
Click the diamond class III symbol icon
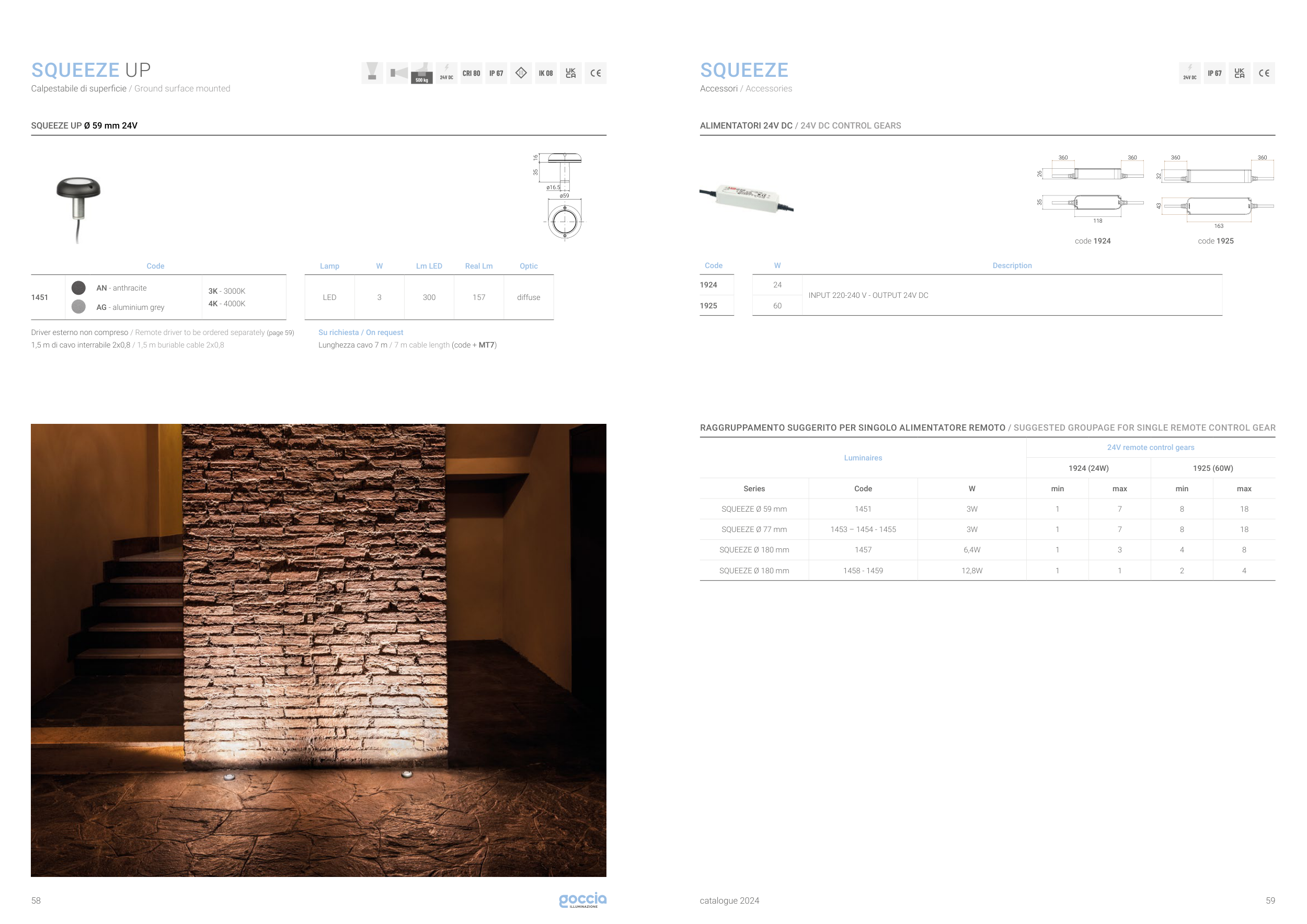coord(521,73)
